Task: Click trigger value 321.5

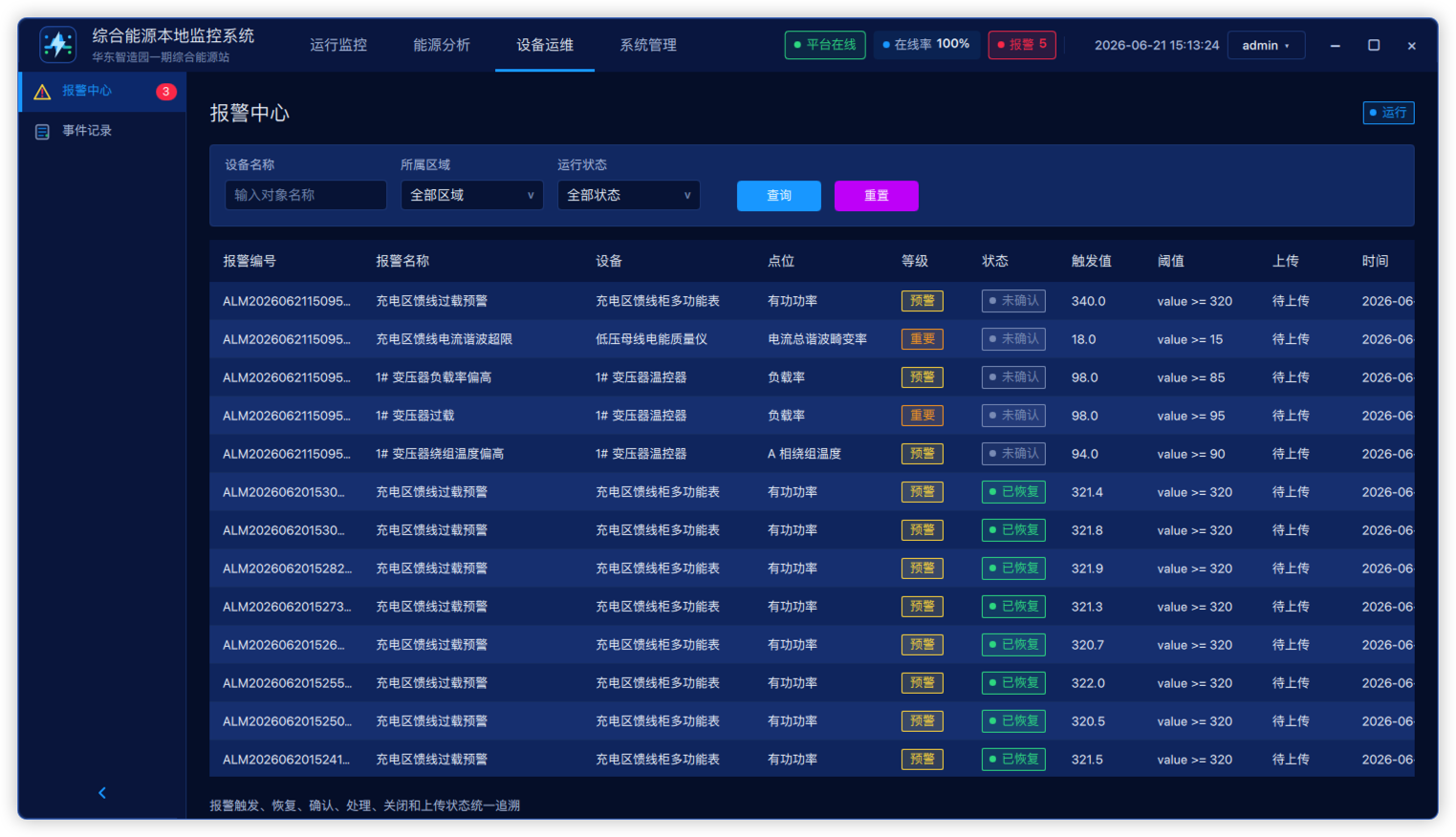Action: pos(1087,760)
